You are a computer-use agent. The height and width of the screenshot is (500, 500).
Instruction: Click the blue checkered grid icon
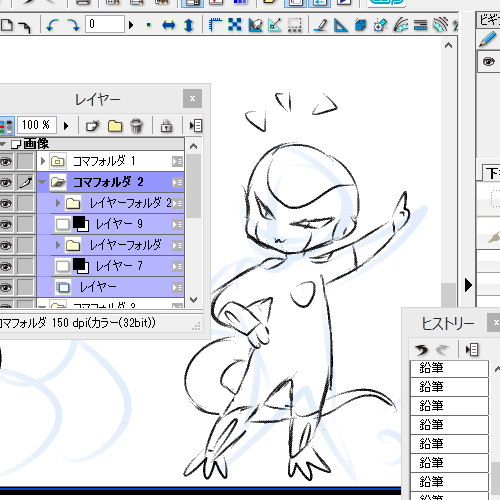point(235,25)
